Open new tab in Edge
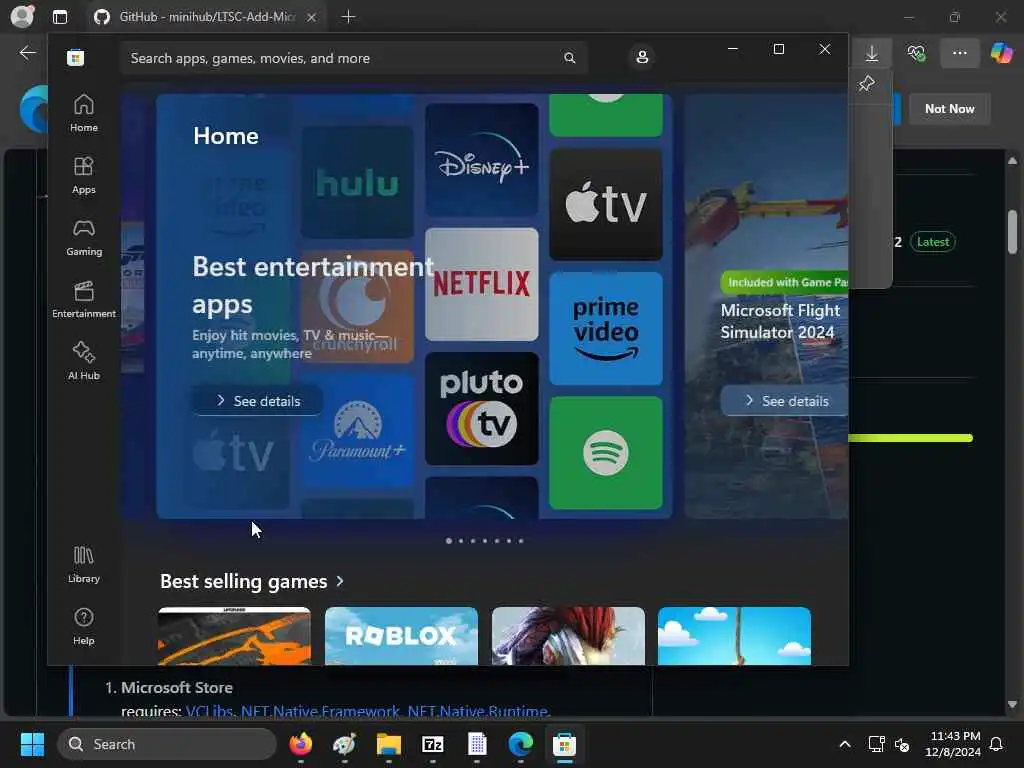The height and width of the screenshot is (768, 1024). coord(348,17)
